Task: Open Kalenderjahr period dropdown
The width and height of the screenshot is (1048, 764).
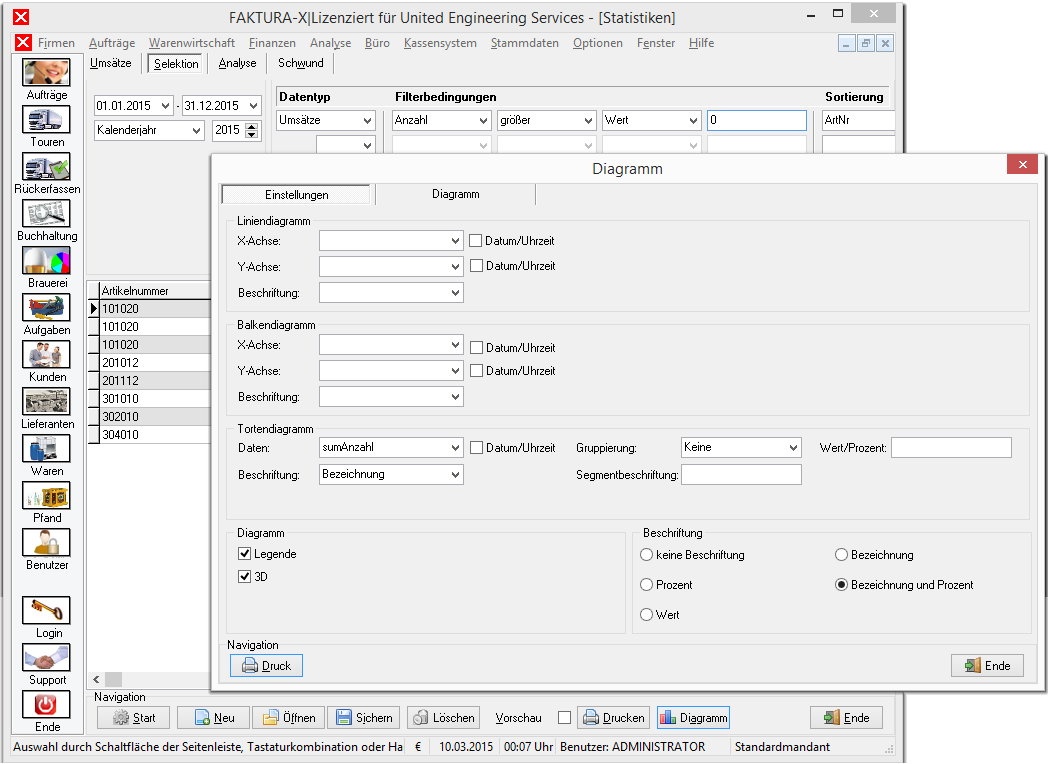Action: click(x=150, y=130)
